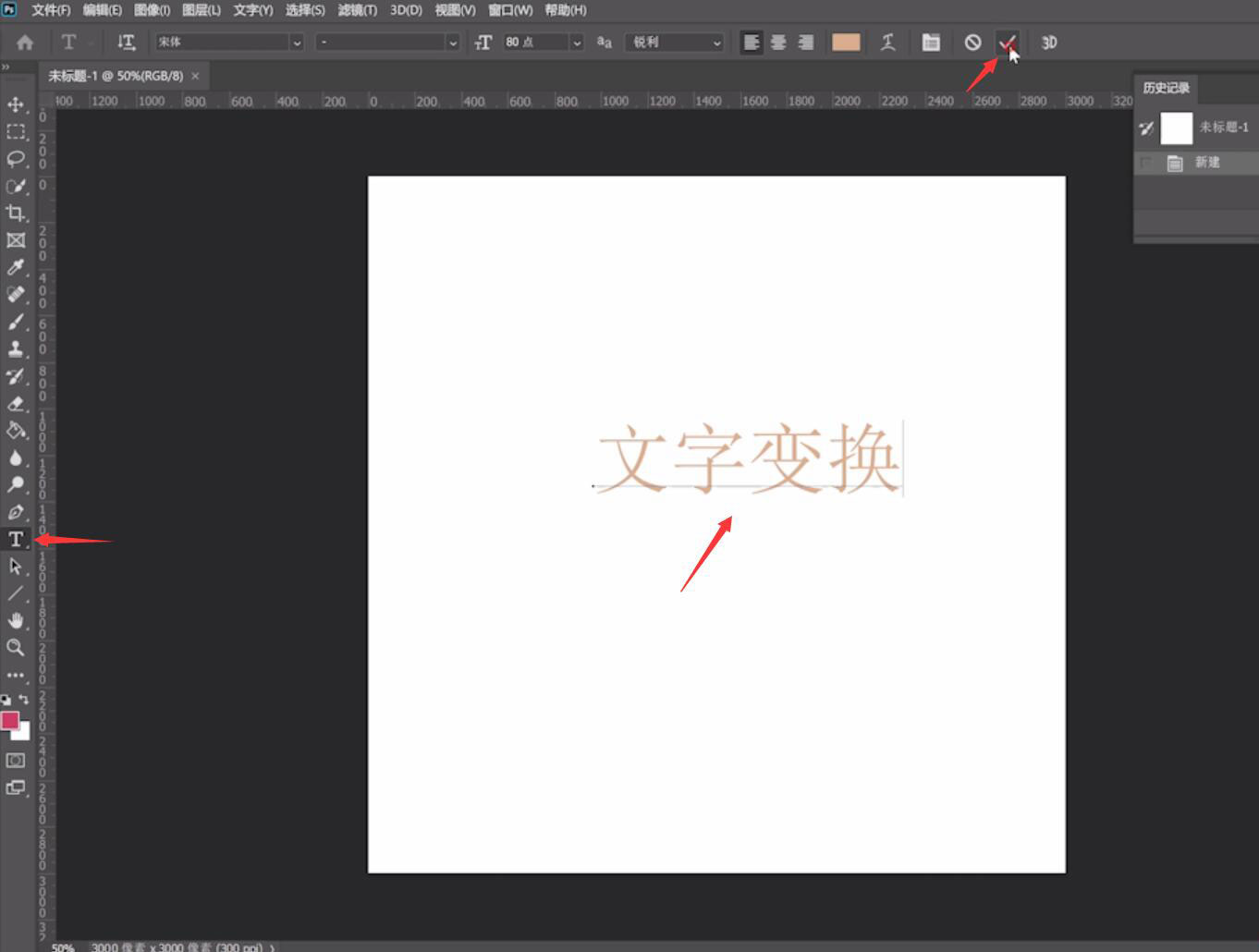Select the Dodge tool

click(16, 484)
